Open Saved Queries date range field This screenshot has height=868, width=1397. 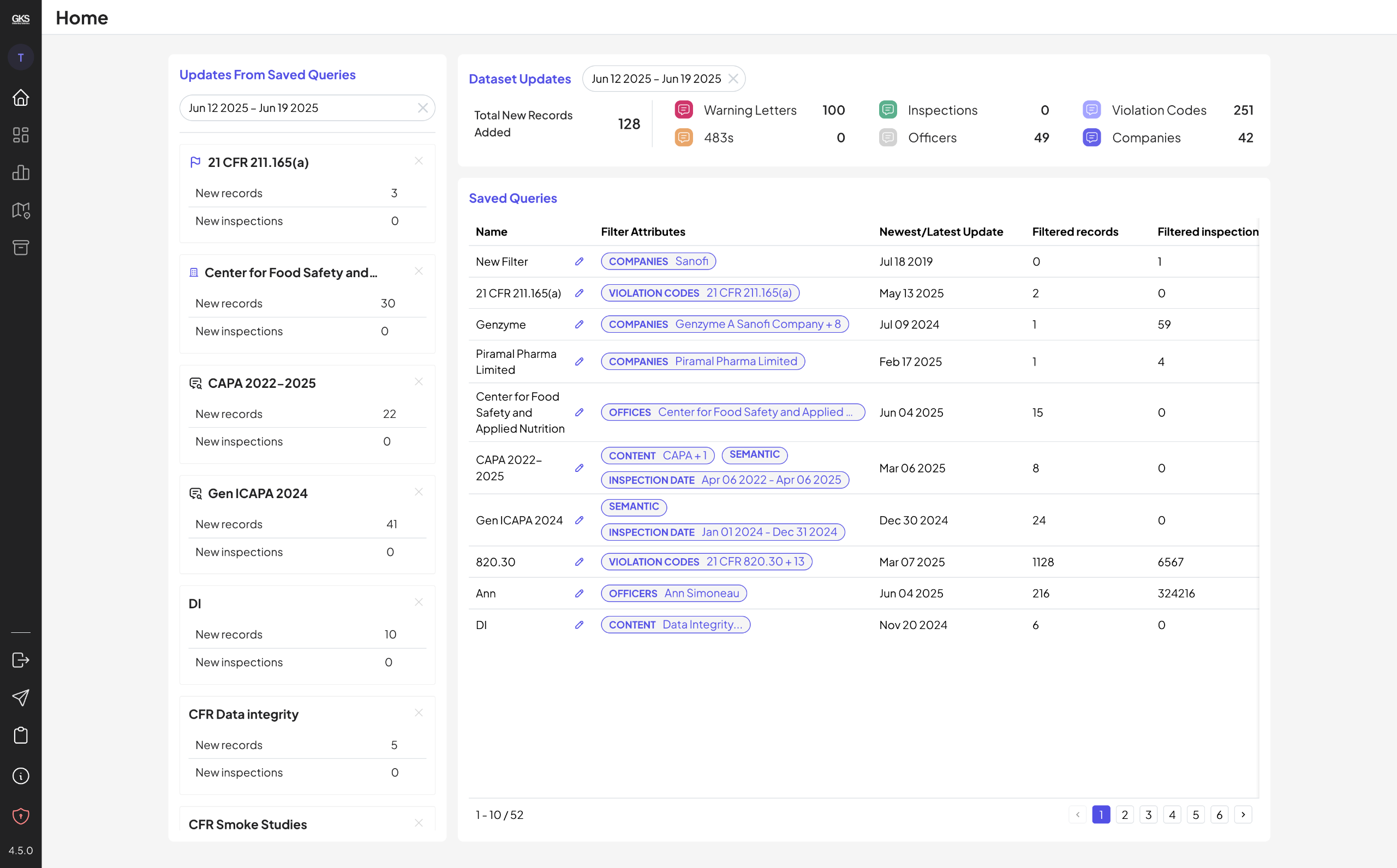[x=307, y=108]
